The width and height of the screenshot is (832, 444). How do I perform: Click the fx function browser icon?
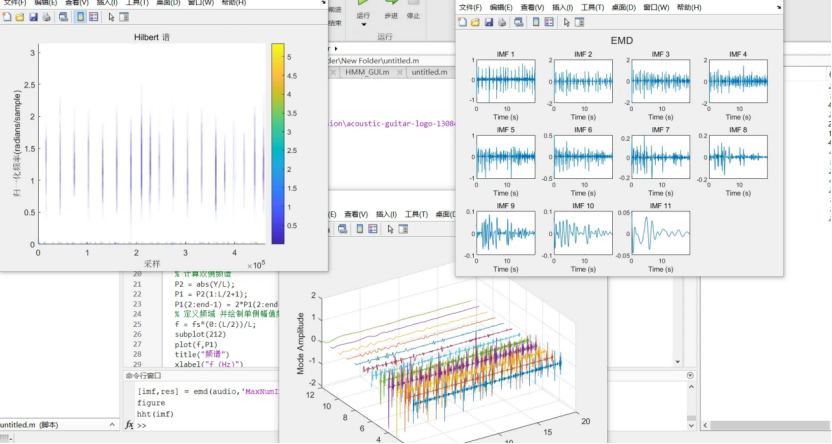(129, 425)
